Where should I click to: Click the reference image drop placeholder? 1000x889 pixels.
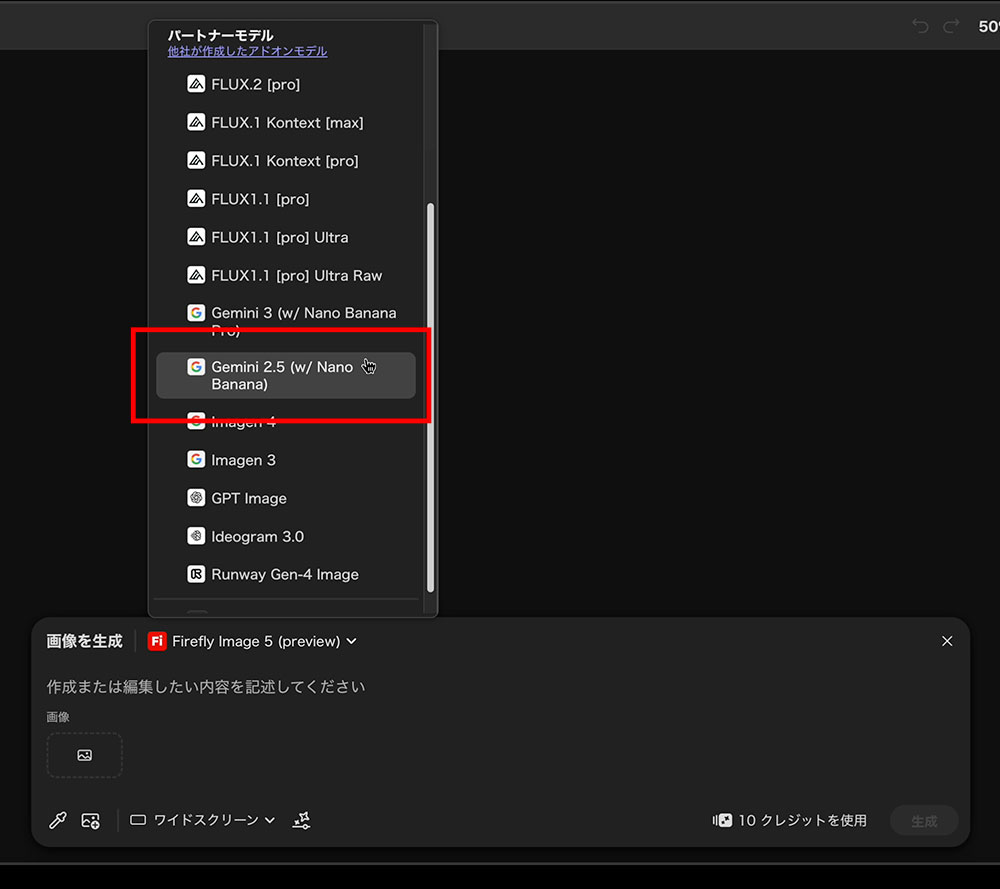coord(84,755)
